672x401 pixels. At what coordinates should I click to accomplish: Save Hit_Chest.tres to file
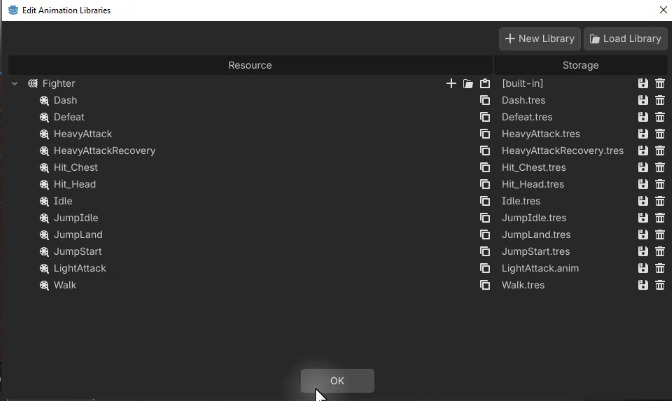pyautogui.click(x=643, y=168)
